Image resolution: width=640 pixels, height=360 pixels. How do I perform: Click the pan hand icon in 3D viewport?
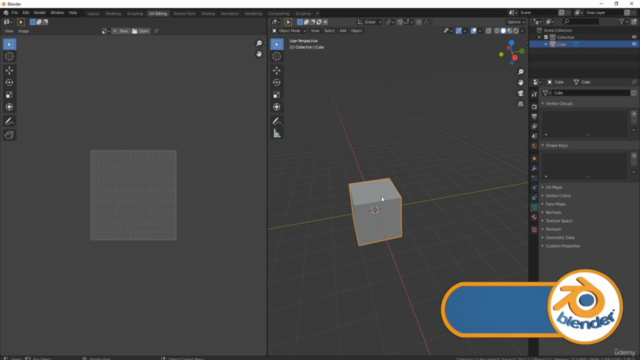point(520,82)
